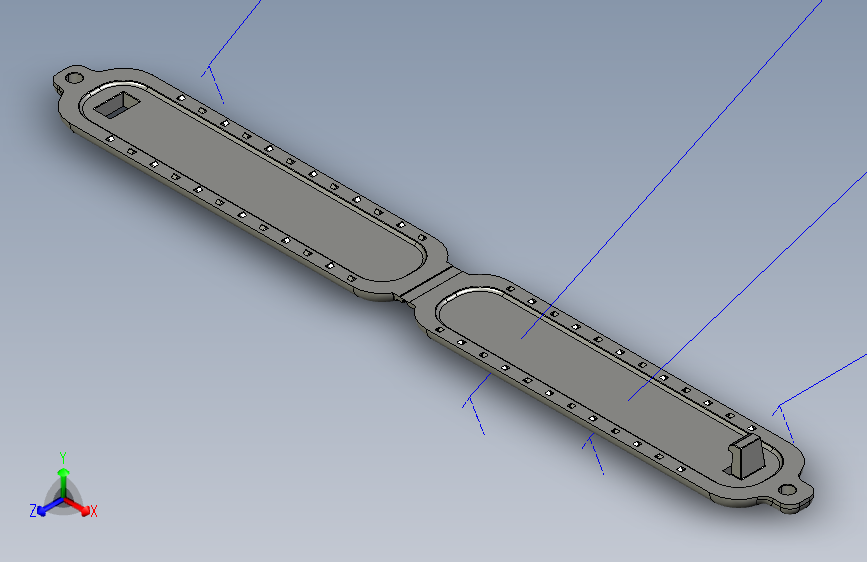Image resolution: width=867 pixels, height=562 pixels.
Task: Select the square cutout in the model
Action: [x=116, y=105]
